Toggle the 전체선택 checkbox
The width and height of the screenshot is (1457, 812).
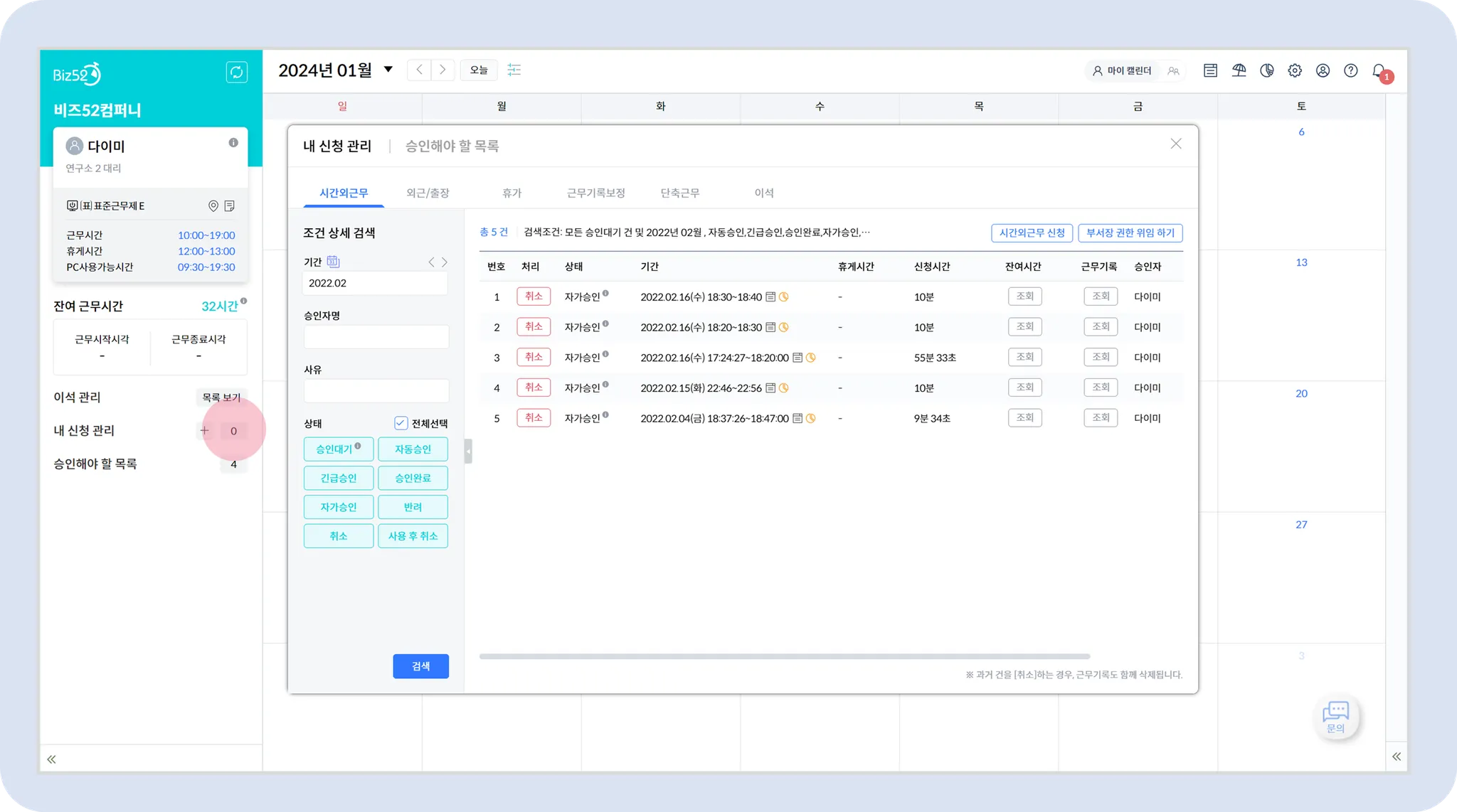pyautogui.click(x=401, y=423)
